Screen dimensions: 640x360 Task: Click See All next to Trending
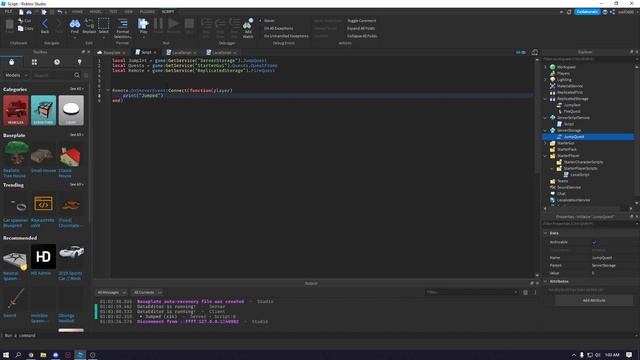(x=76, y=184)
